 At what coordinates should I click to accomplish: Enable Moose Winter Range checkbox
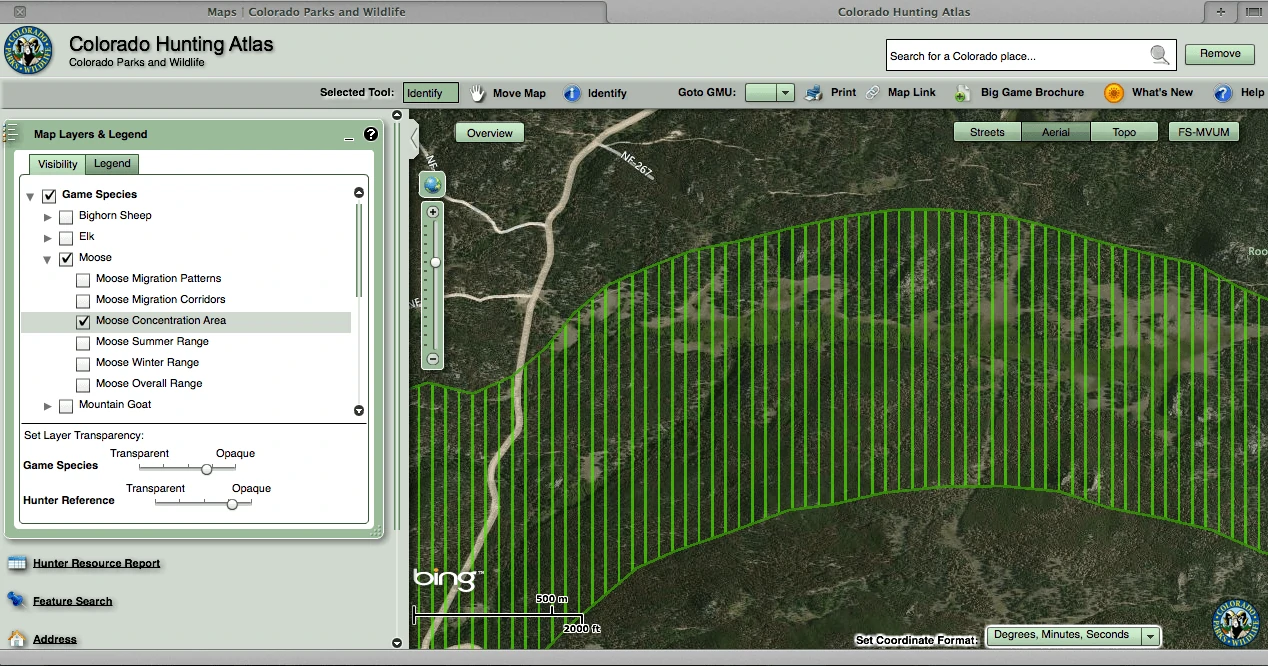tap(83, 364)
